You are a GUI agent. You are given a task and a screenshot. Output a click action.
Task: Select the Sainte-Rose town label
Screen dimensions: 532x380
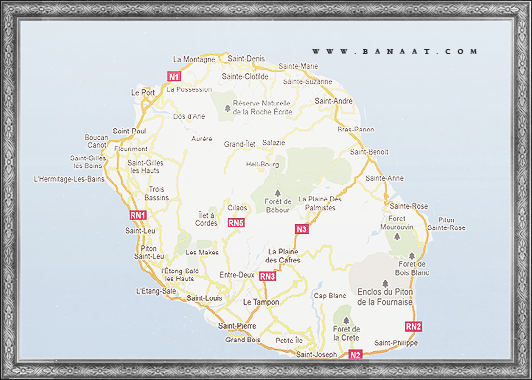tap(408, 206)
